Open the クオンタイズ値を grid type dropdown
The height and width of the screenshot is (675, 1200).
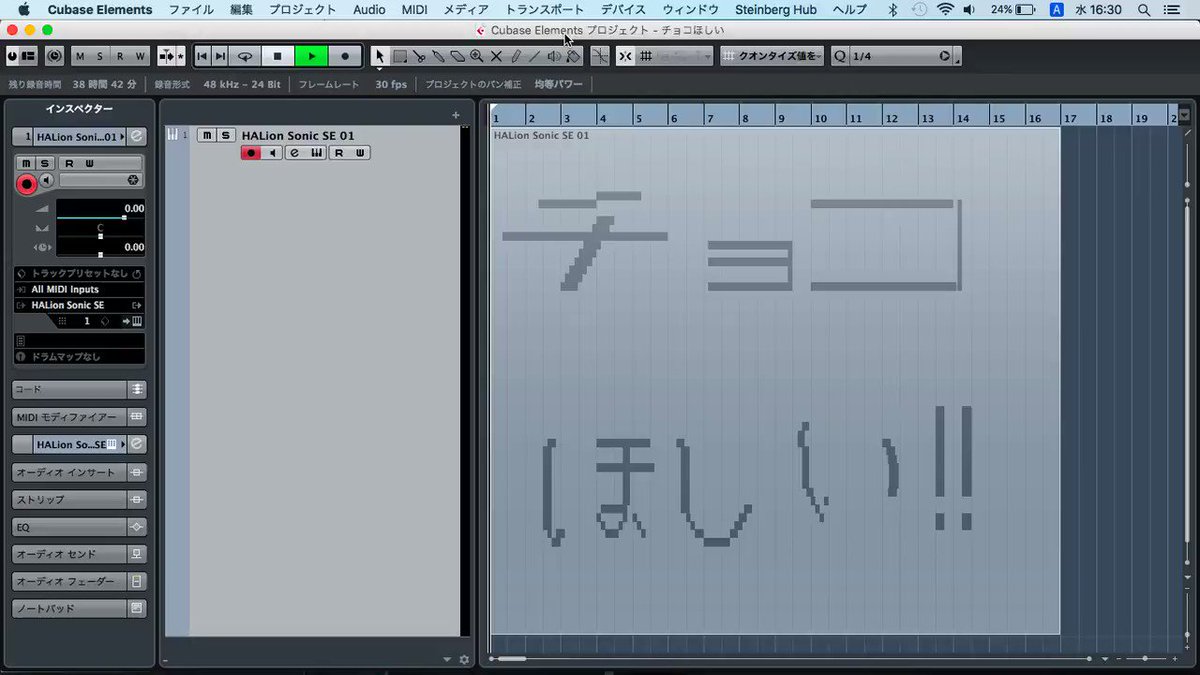click(772, 57)
